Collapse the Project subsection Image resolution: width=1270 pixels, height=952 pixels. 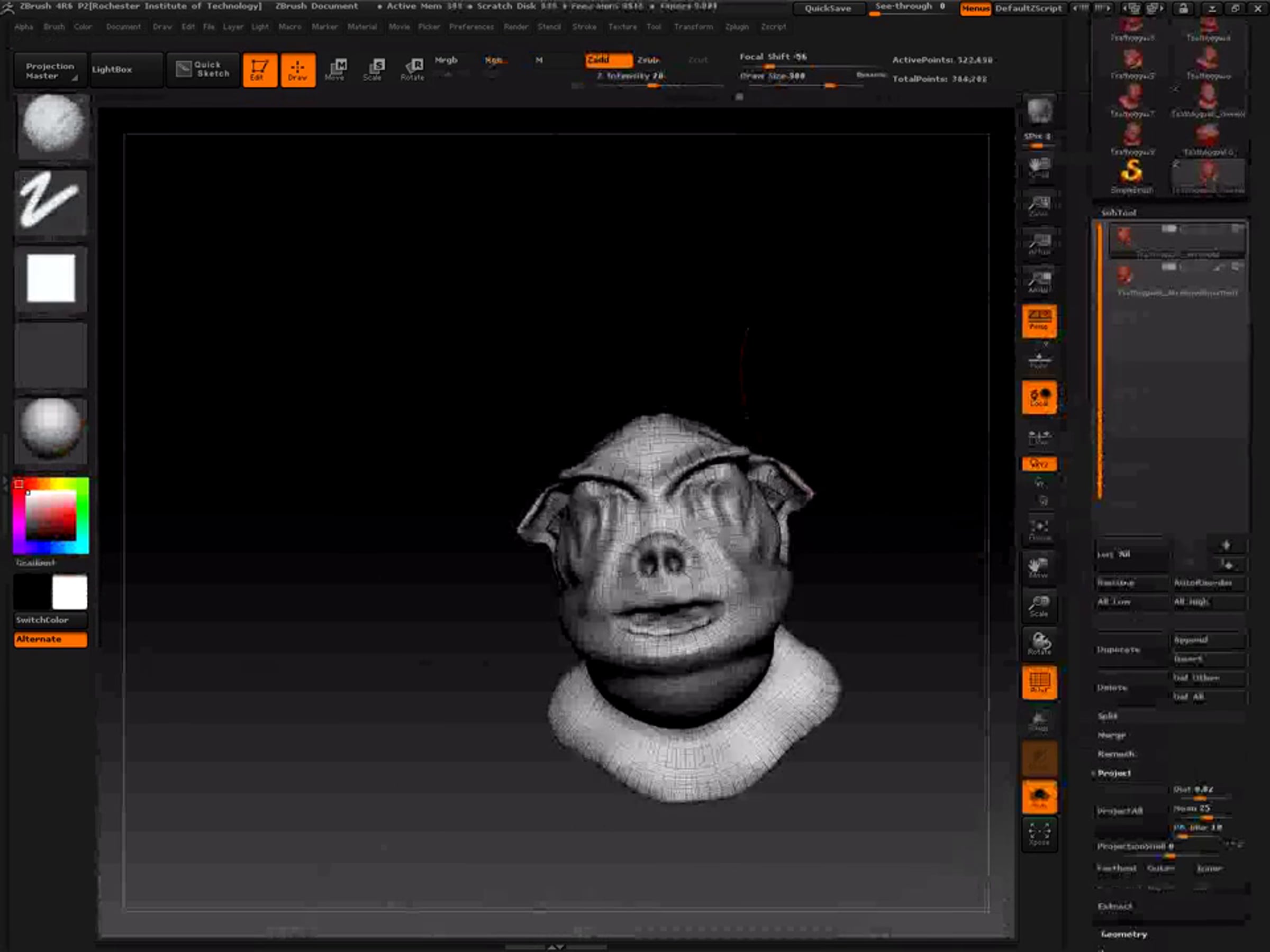(1114, 773)
